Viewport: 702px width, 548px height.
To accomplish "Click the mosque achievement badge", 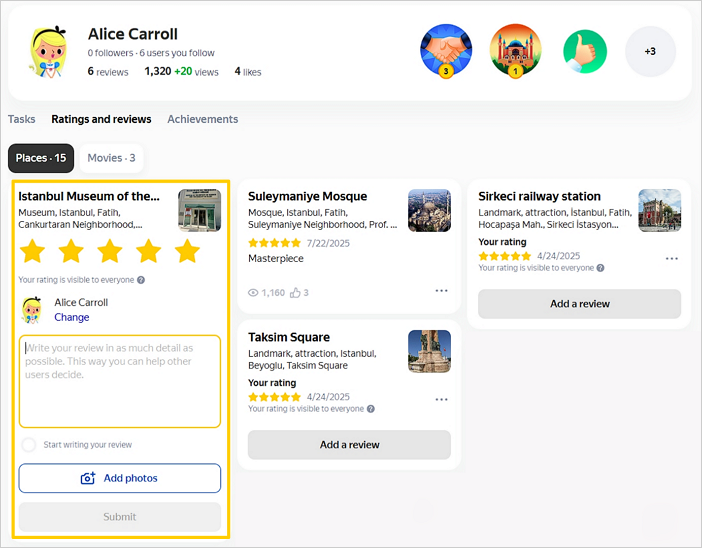I will pos(515,50).
